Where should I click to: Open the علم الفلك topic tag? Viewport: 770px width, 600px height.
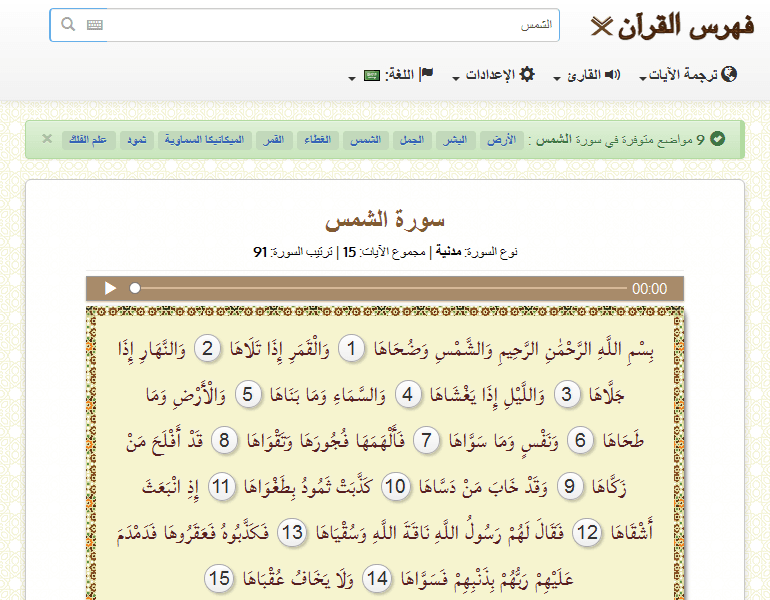(x=87, y=139)
